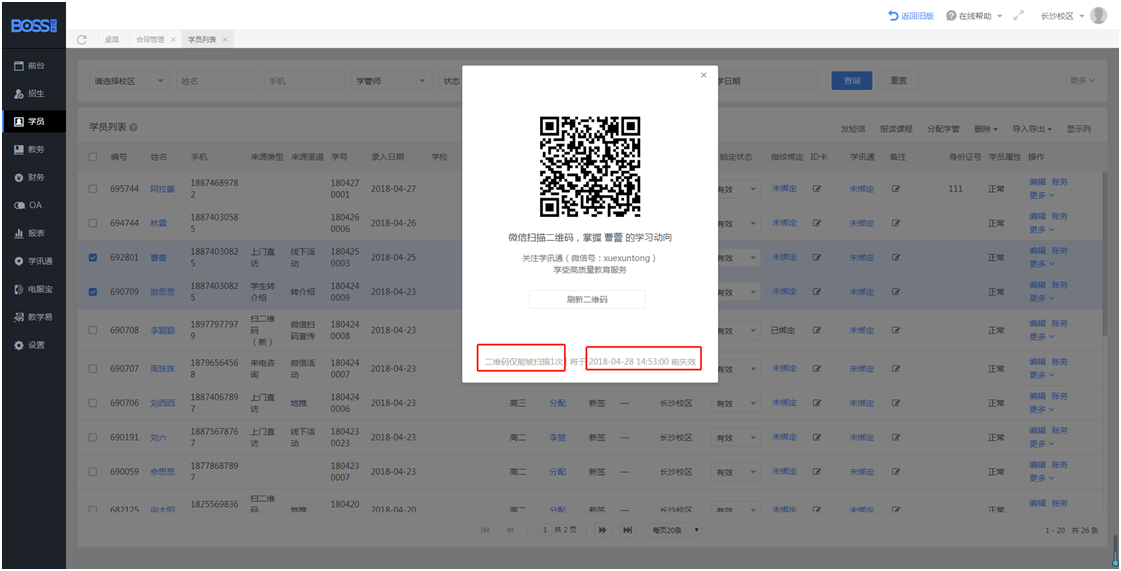Open student name link 阿拉蕾
Screen dimensions: 1121x571
pyautogui.click(x=162, y=189)
